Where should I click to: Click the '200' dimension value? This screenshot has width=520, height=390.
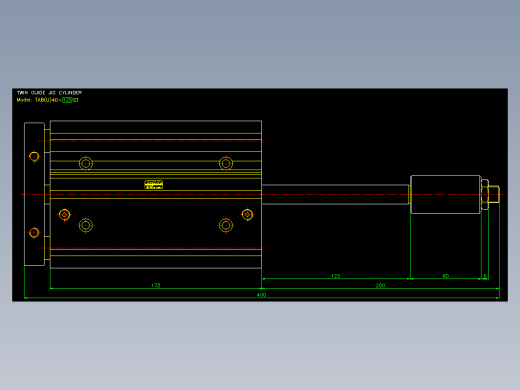coord(380,285)
